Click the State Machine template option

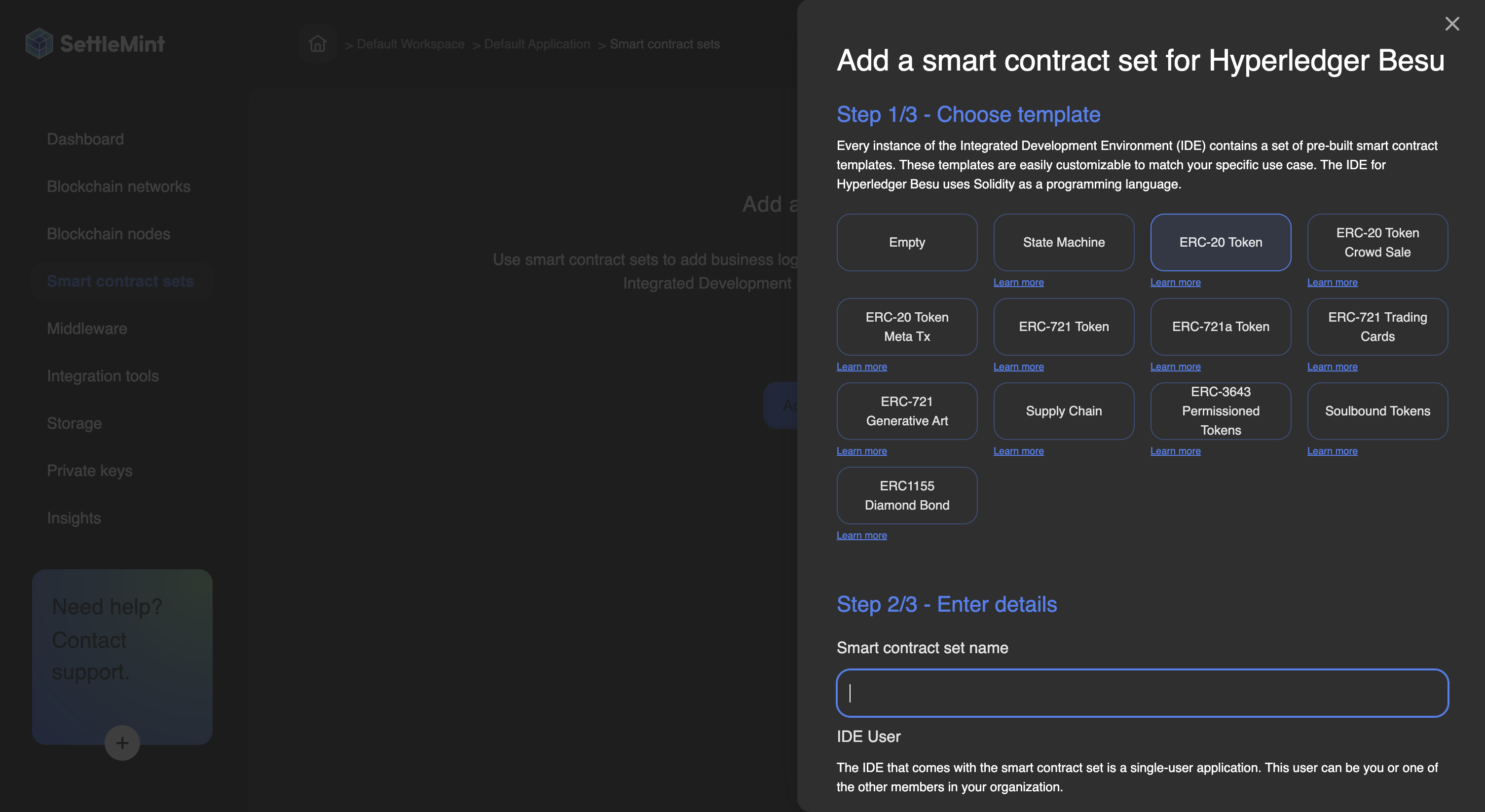[x=1064, y=242]
